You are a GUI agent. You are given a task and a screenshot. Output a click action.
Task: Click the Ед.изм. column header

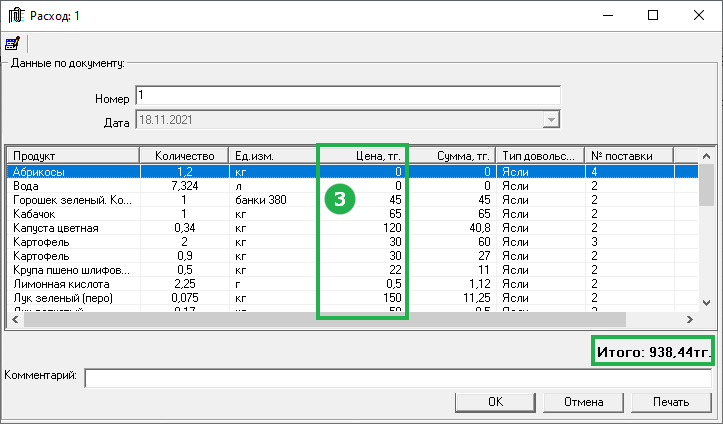(273, 156)
